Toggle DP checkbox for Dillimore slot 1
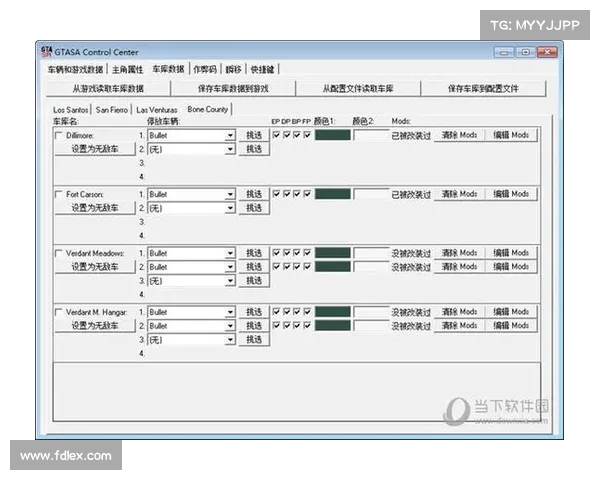This screenshot has width=600, height=480. (287, 135)
